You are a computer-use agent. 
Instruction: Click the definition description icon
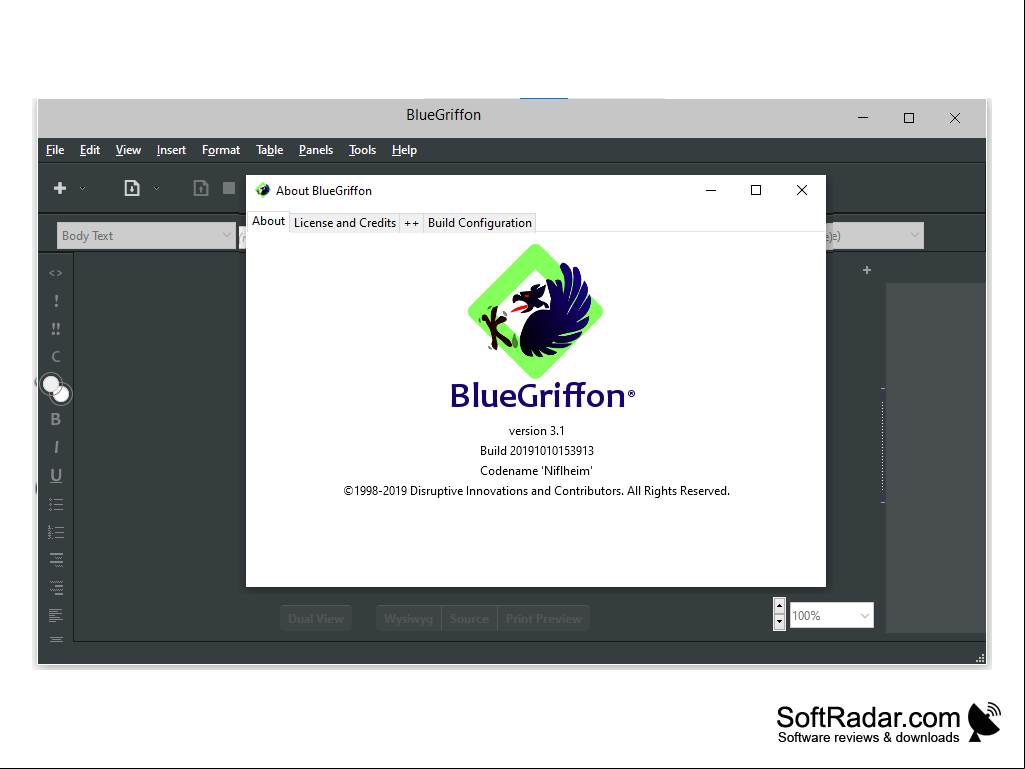56,587
